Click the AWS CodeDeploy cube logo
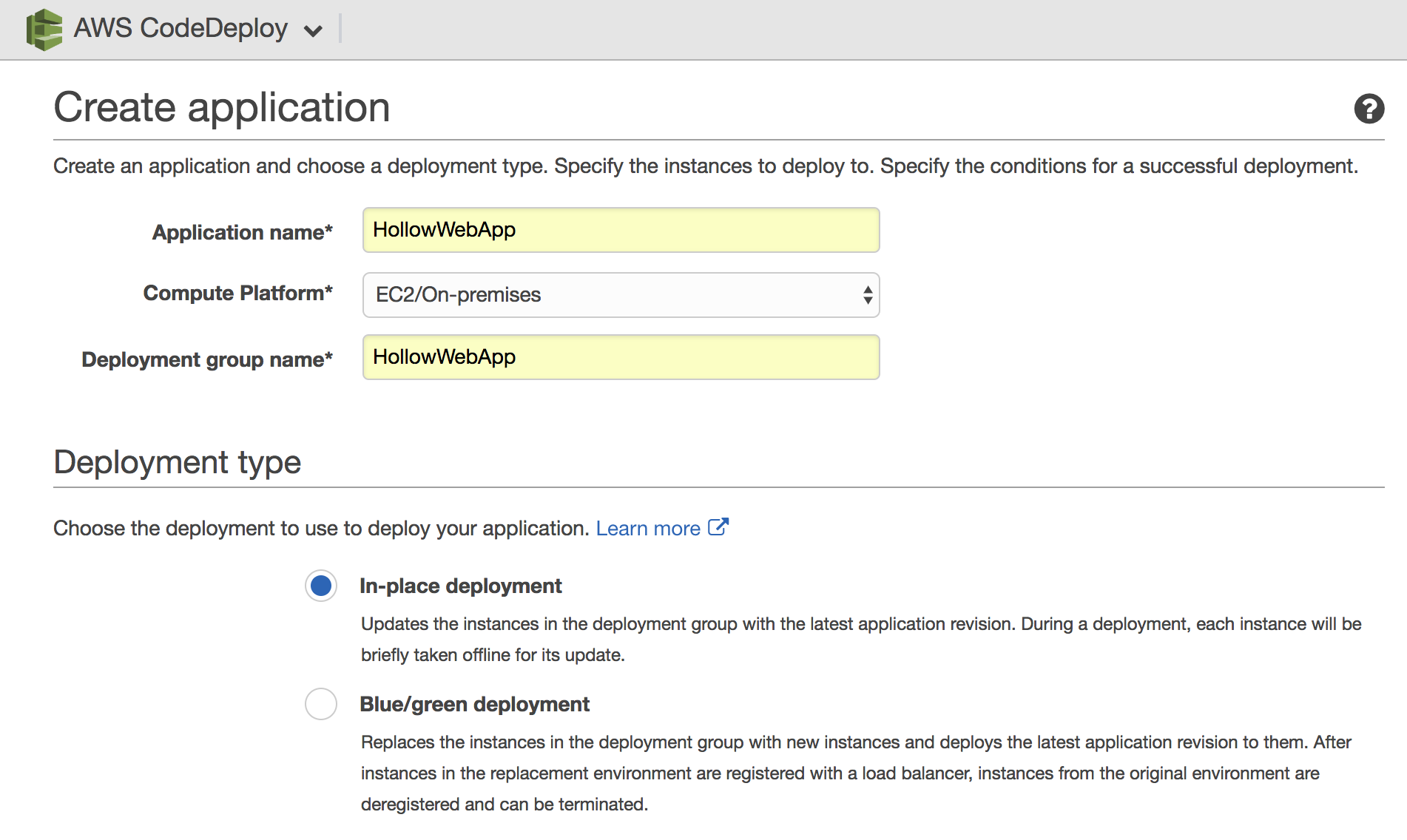The width and height of the screenshot is (1407, 840). point(44,30)
